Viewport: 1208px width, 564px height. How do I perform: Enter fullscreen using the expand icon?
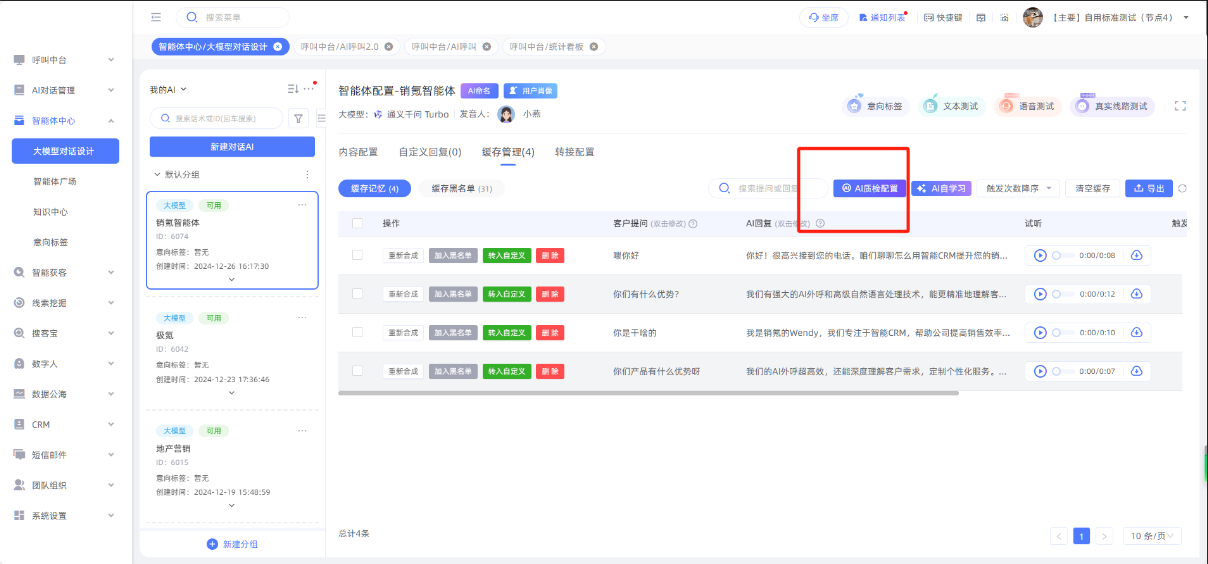[1180, 106]
